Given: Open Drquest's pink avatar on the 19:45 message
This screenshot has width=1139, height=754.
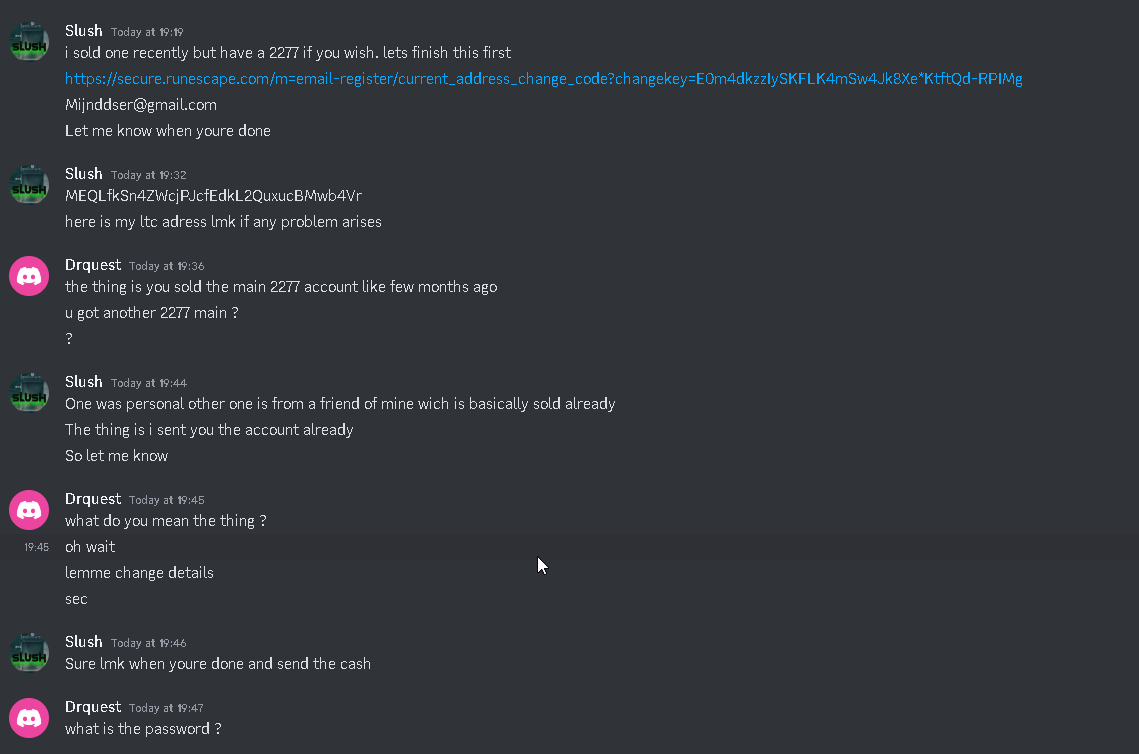Looking at the screenshot, I should coord(29,510).
